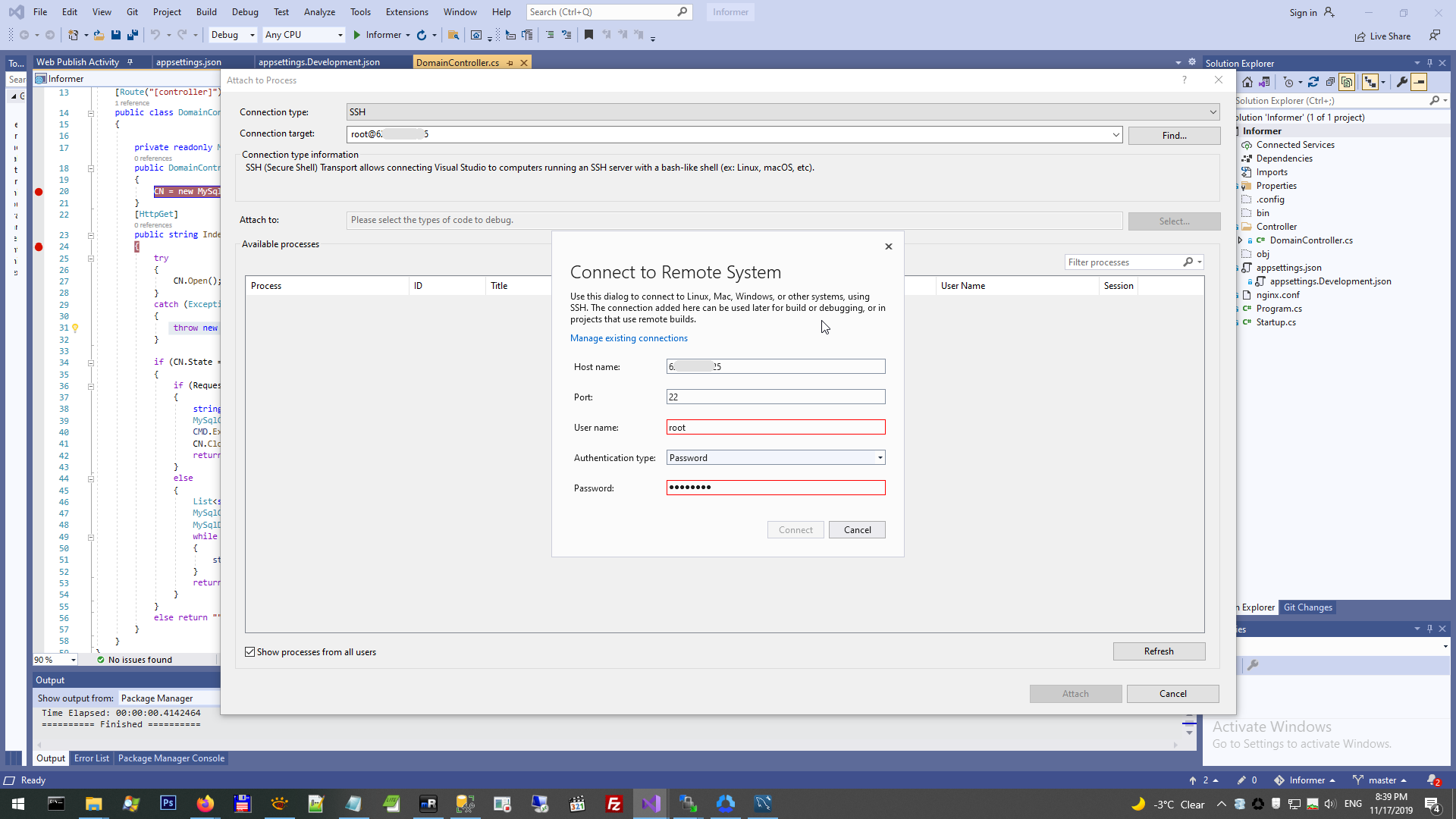
Task: Open FileZilla from the taskbar
Action: (613, 804)
